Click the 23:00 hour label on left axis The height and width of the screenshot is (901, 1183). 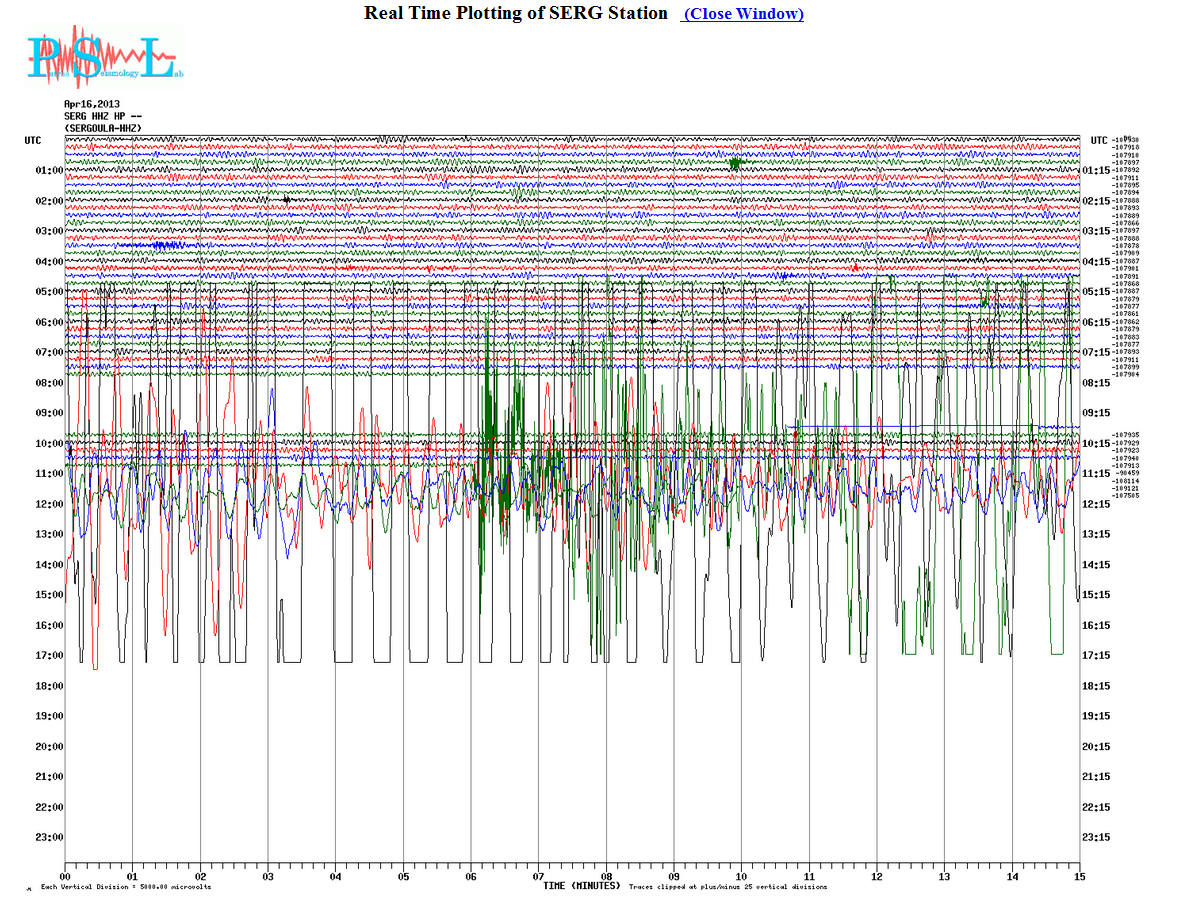click(49, 838)
